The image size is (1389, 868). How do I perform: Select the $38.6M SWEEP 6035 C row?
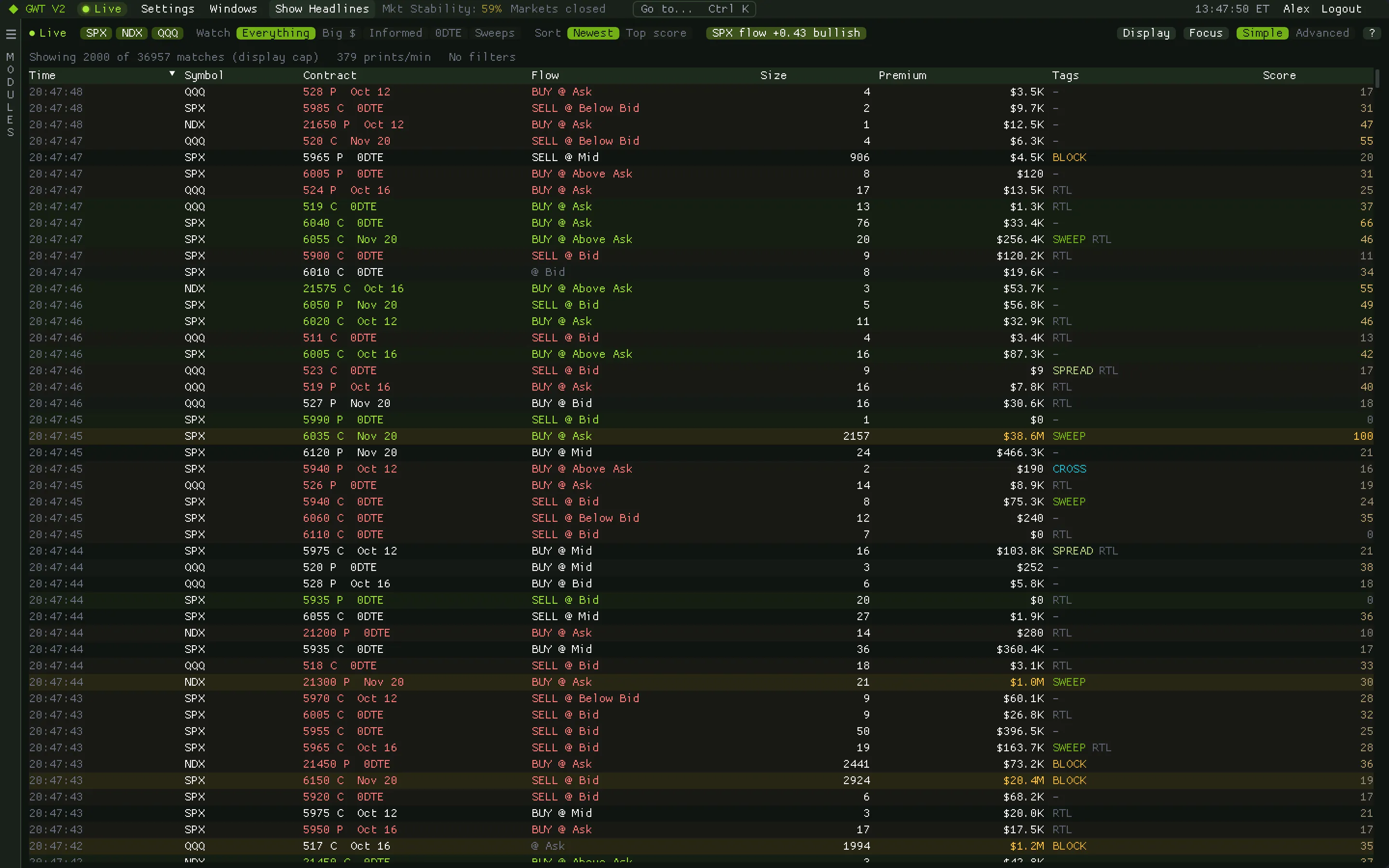tap(701, 436)
